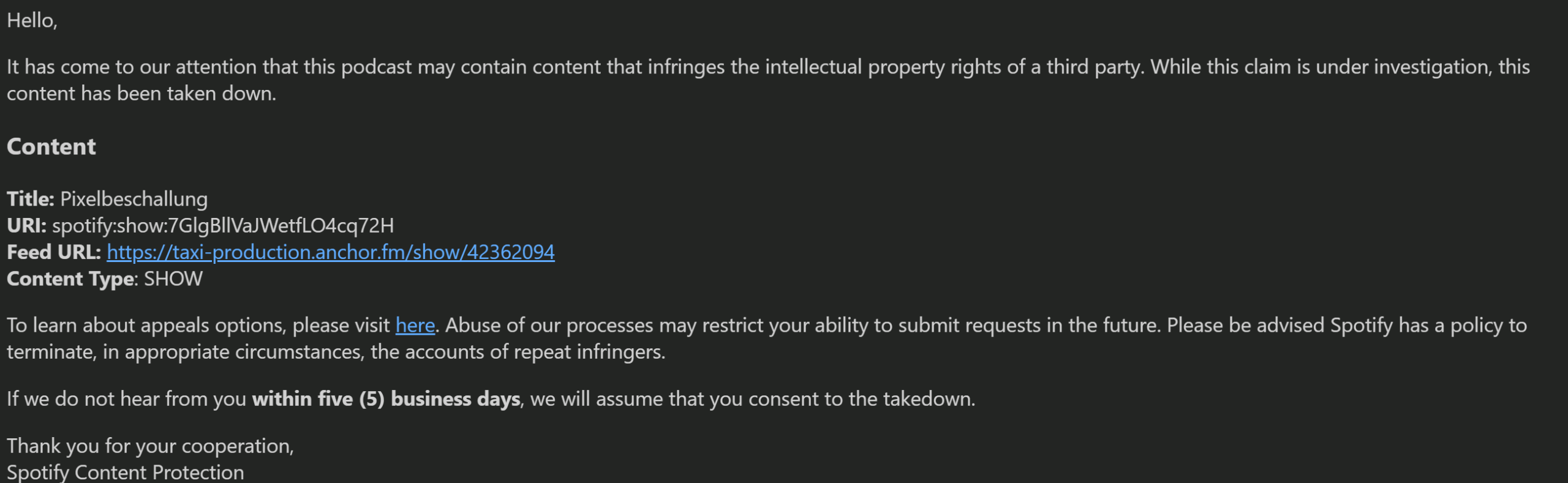
Task: Click the appeals options 'here' link
Action: click(x=415, y=325)
